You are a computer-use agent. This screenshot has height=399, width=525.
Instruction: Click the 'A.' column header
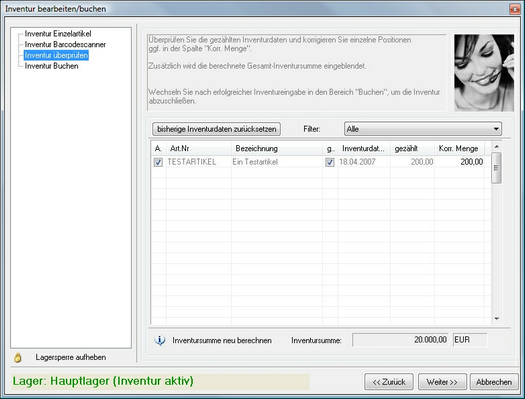(x=158, y=148)
